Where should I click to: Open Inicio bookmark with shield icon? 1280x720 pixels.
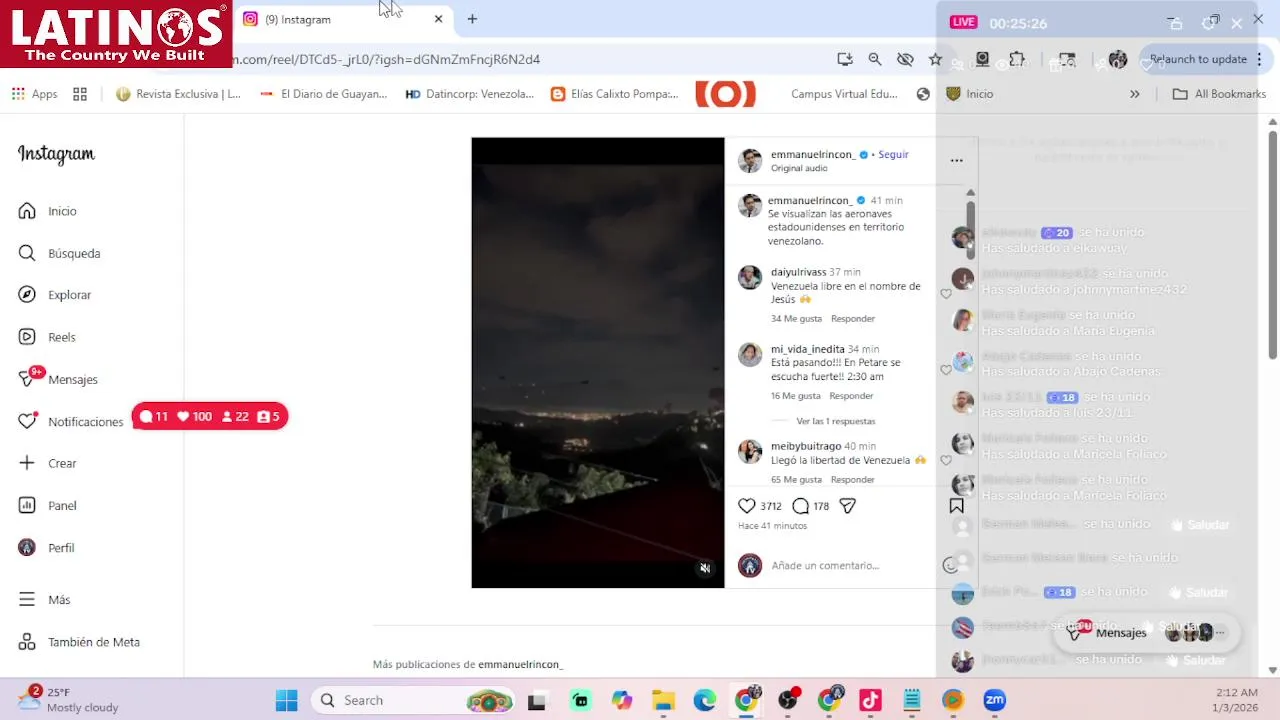pyautogui.click(x=969, y=94)
